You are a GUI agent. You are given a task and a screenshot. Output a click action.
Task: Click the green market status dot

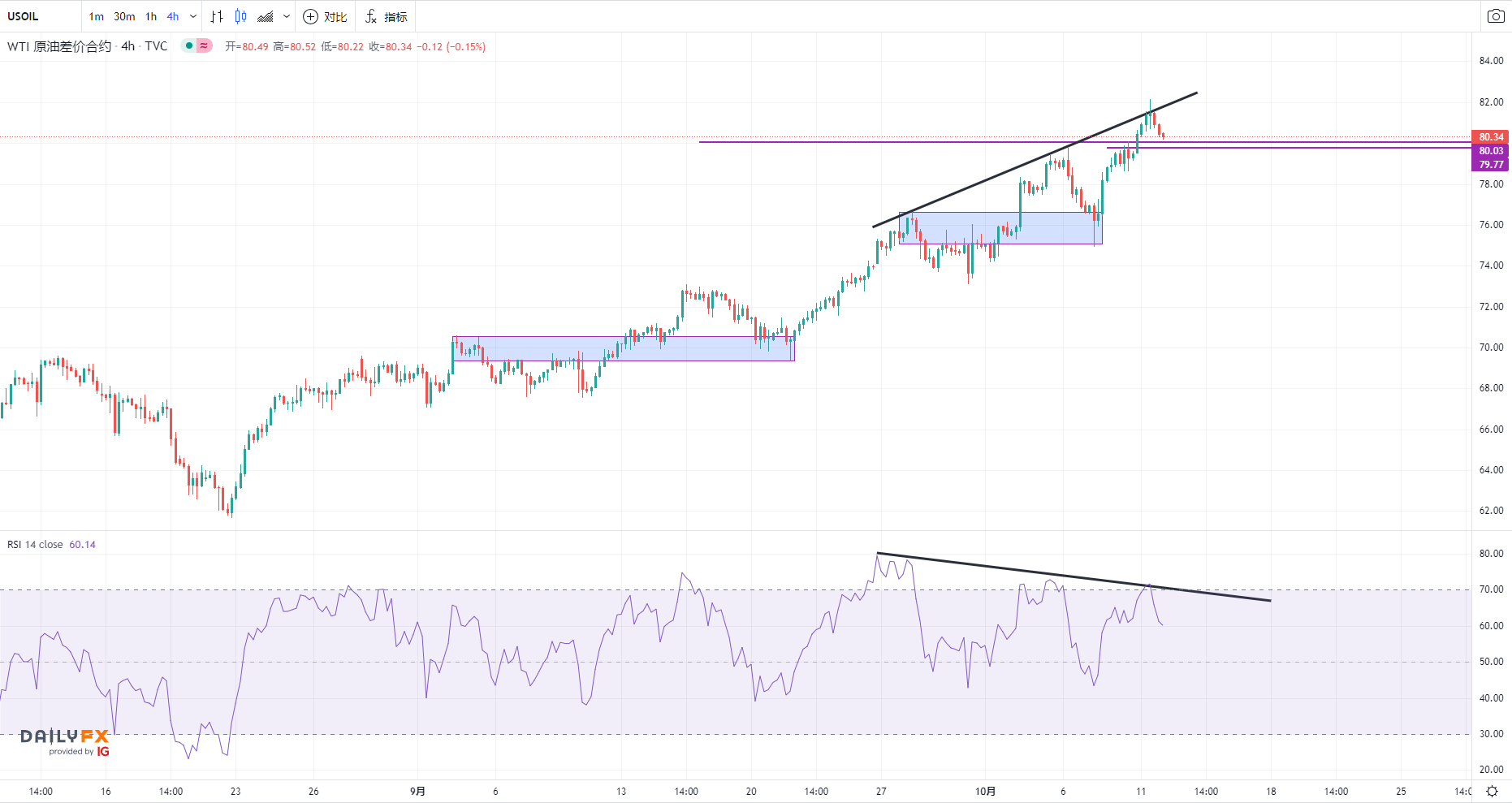coord(188,46)
